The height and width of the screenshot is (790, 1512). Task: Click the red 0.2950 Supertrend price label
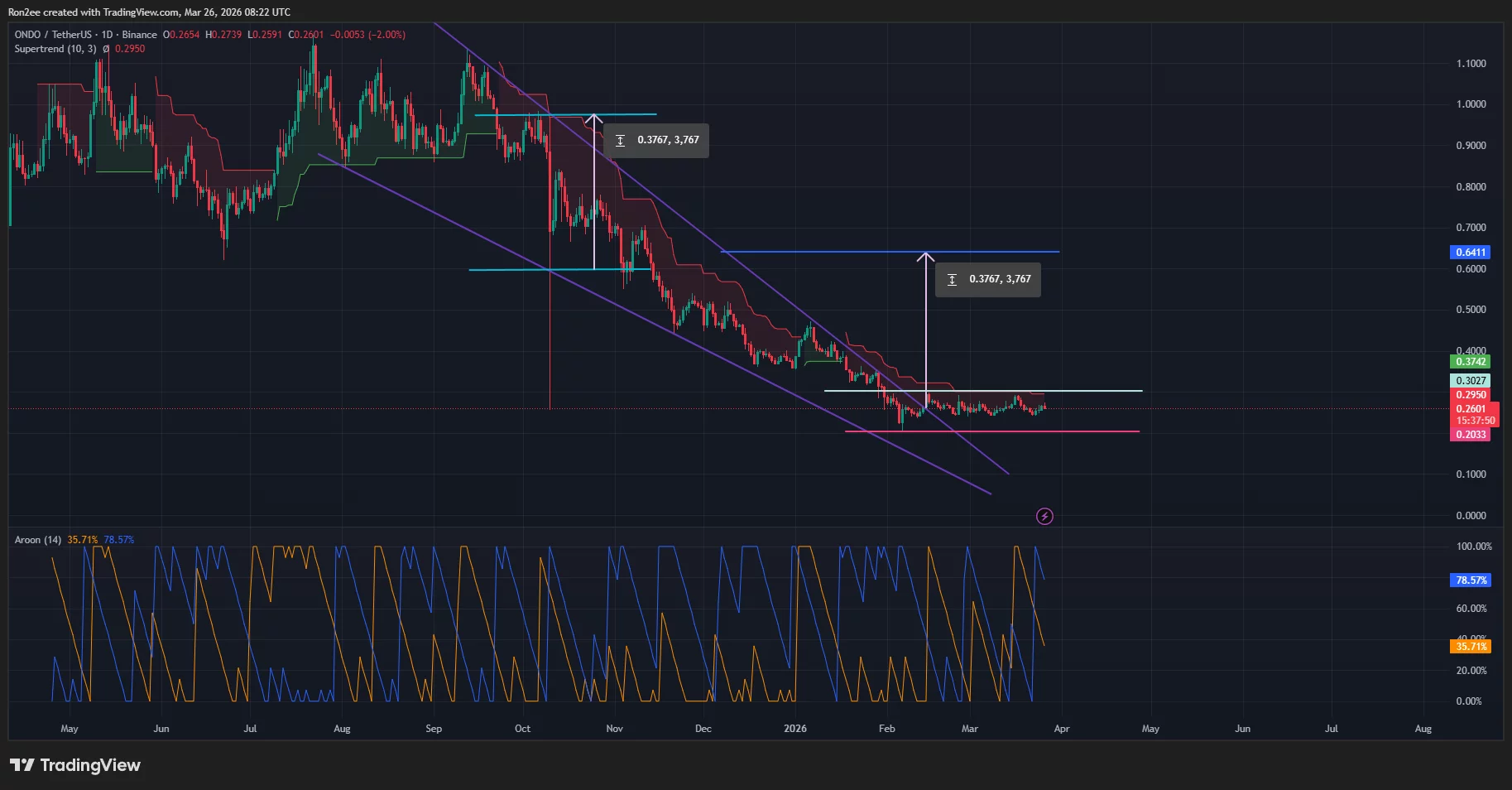coord(1471,395)
